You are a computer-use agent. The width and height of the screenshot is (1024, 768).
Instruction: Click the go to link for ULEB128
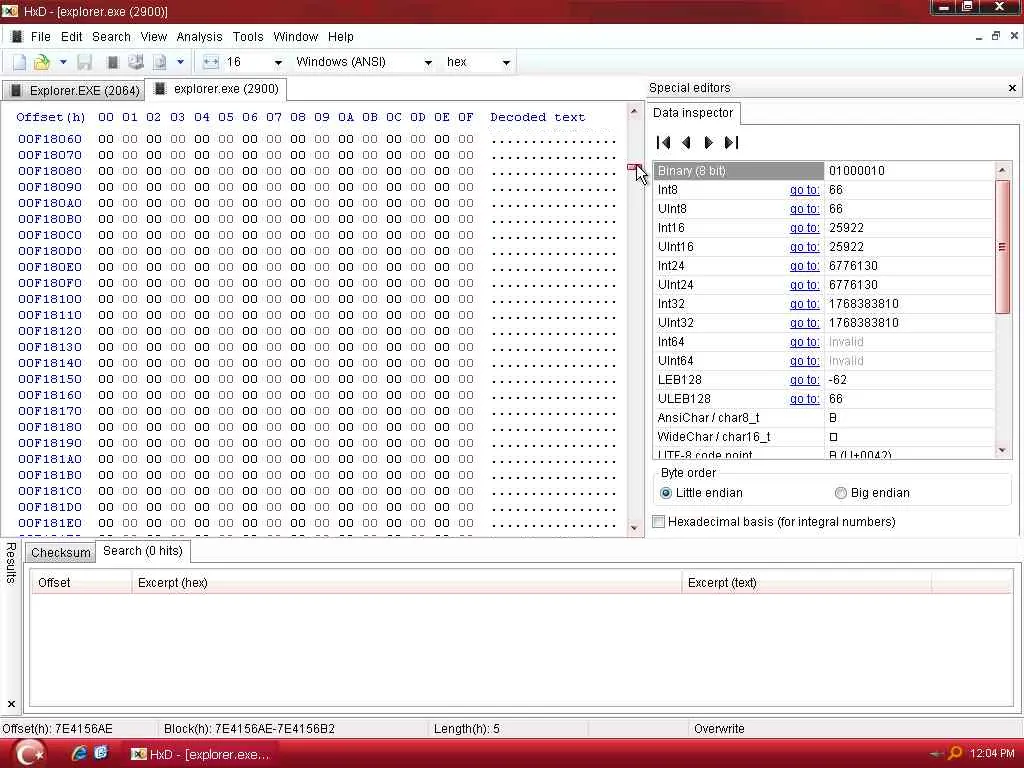tap(804, 398)
